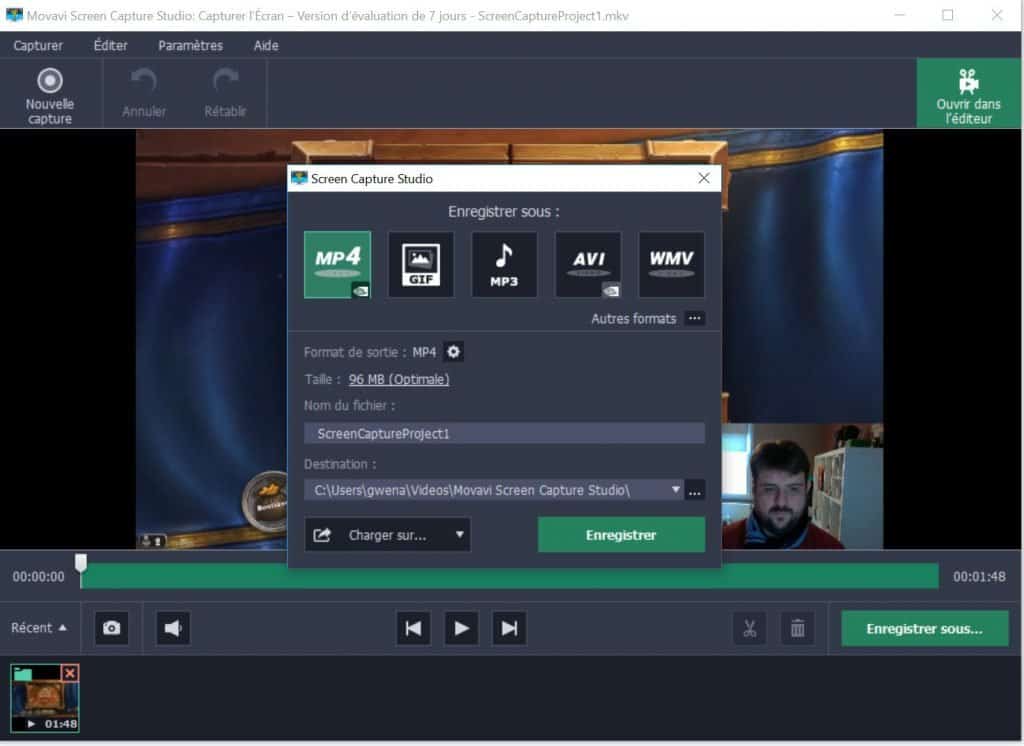
Task: Select the MP3 audio format icon
Action: 504,264
